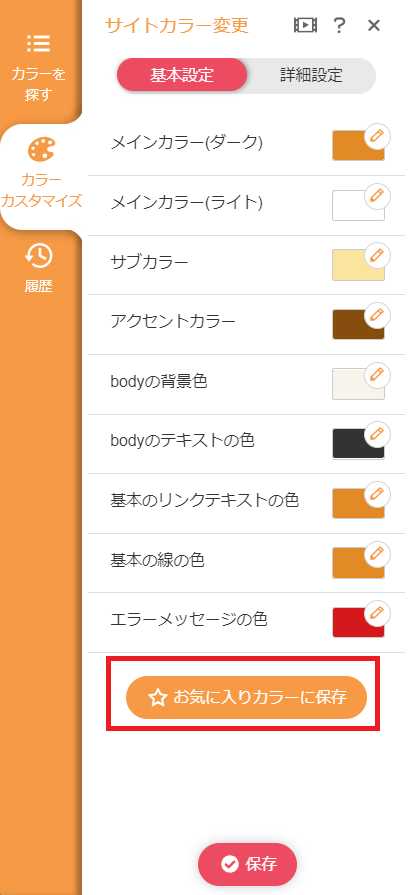Select the 基本のリンクテキストの色 orange swatch
Screen dimensions: 411x895
click(x=358, y=503)
